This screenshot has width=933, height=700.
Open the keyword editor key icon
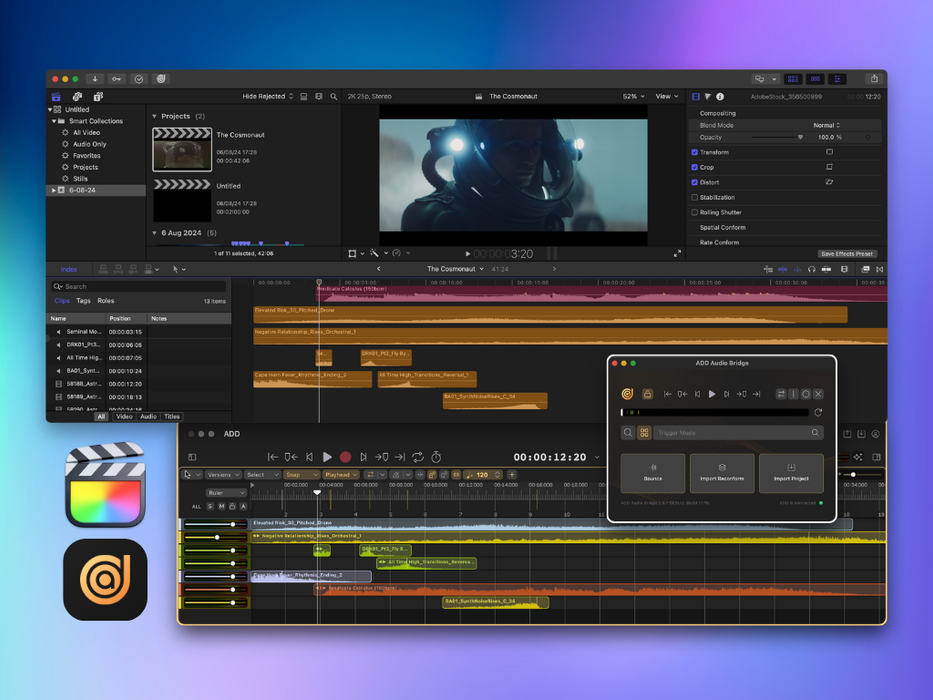(x=117, y=79)
